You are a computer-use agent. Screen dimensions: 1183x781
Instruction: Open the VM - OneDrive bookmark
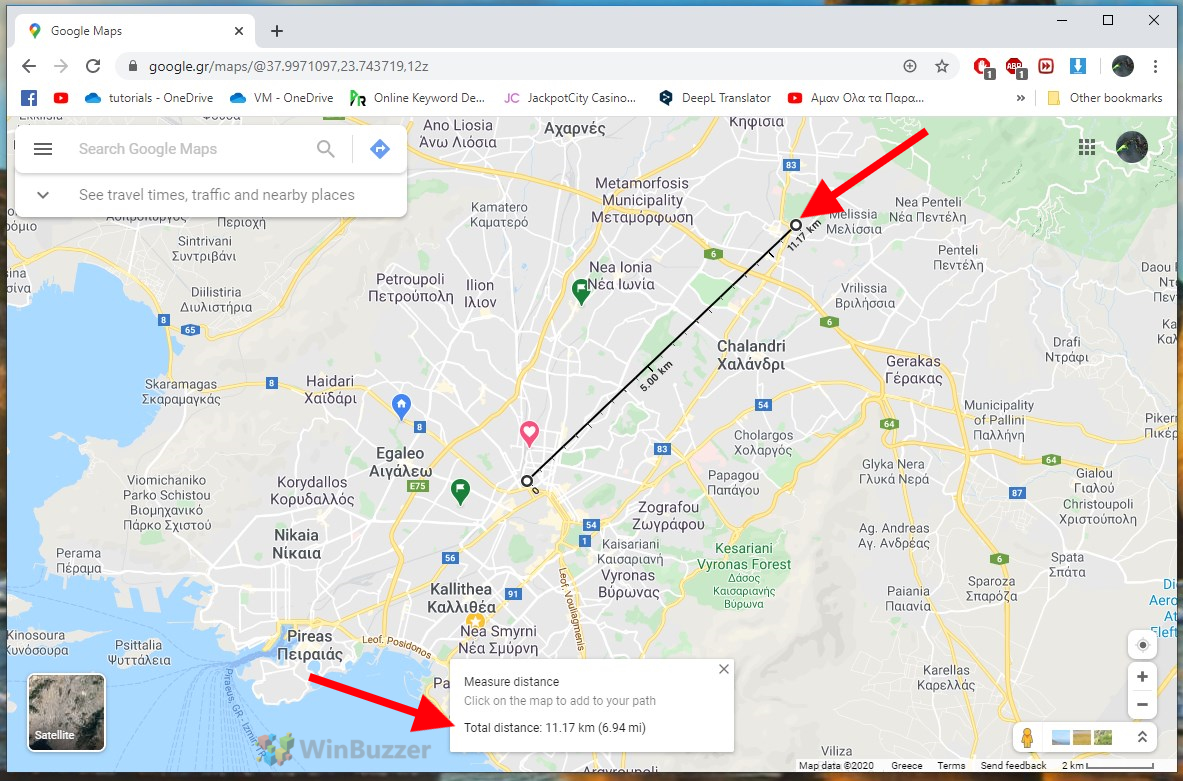(x=281, y=98)
